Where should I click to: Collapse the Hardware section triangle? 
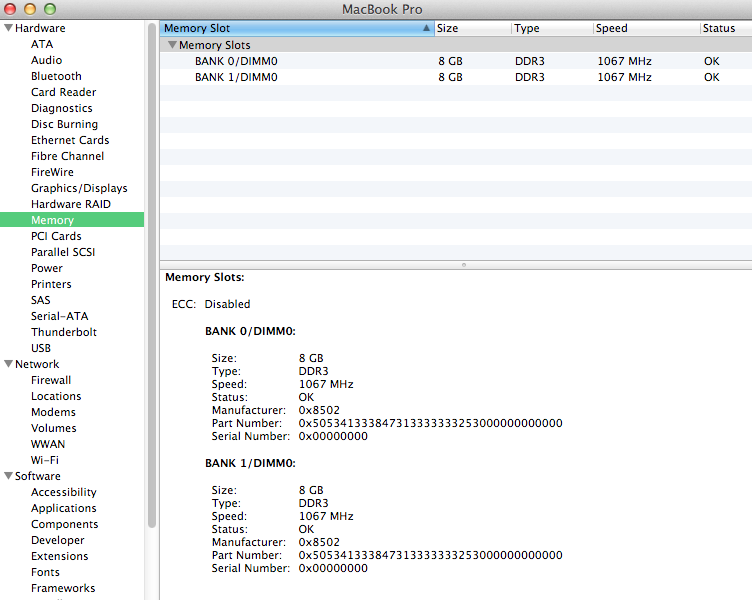click(x=8, y=28)
